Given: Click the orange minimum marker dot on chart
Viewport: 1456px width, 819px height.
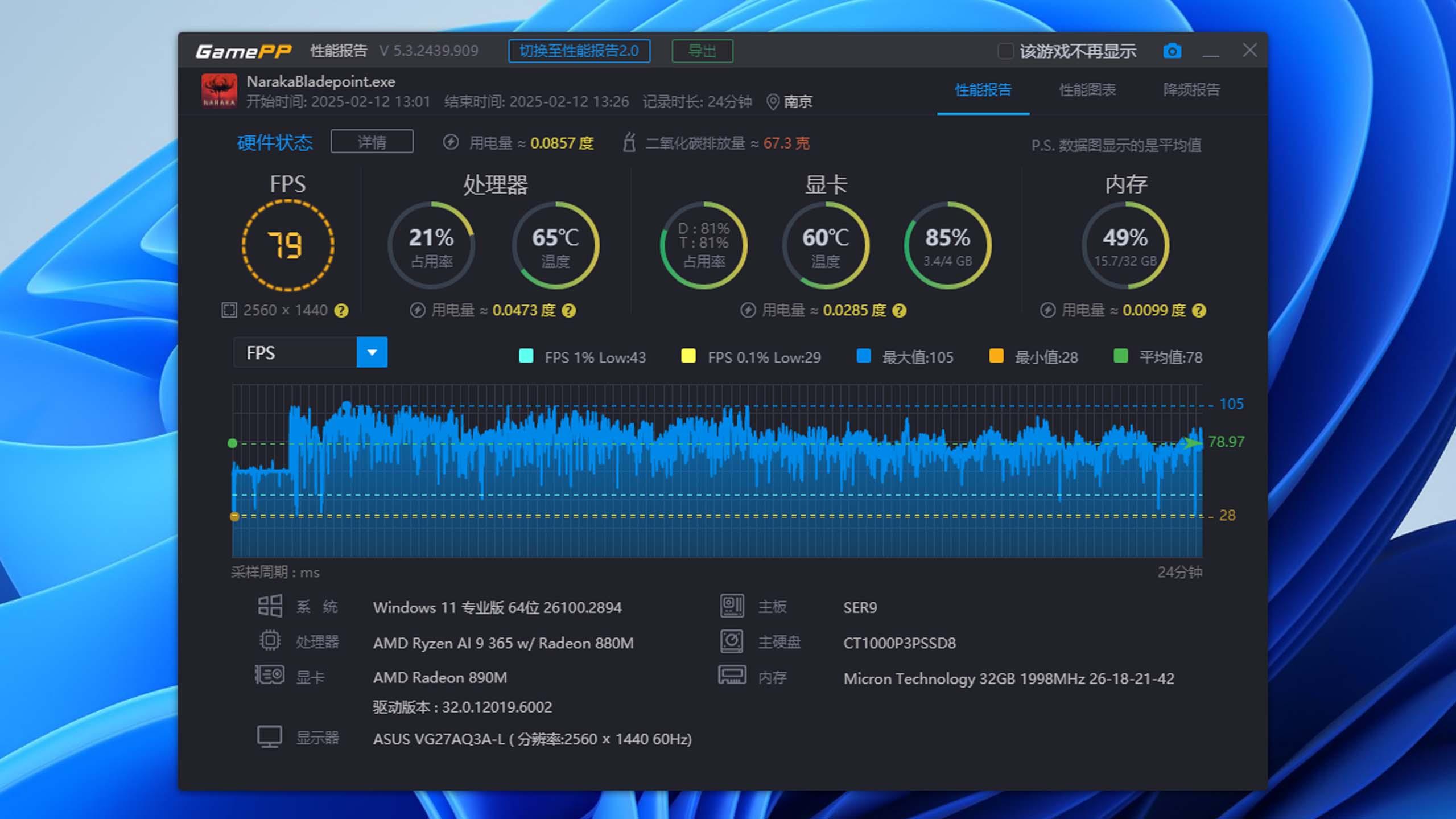Looking at the screenshot, I should pyautogui.click(x=234, y=516).
